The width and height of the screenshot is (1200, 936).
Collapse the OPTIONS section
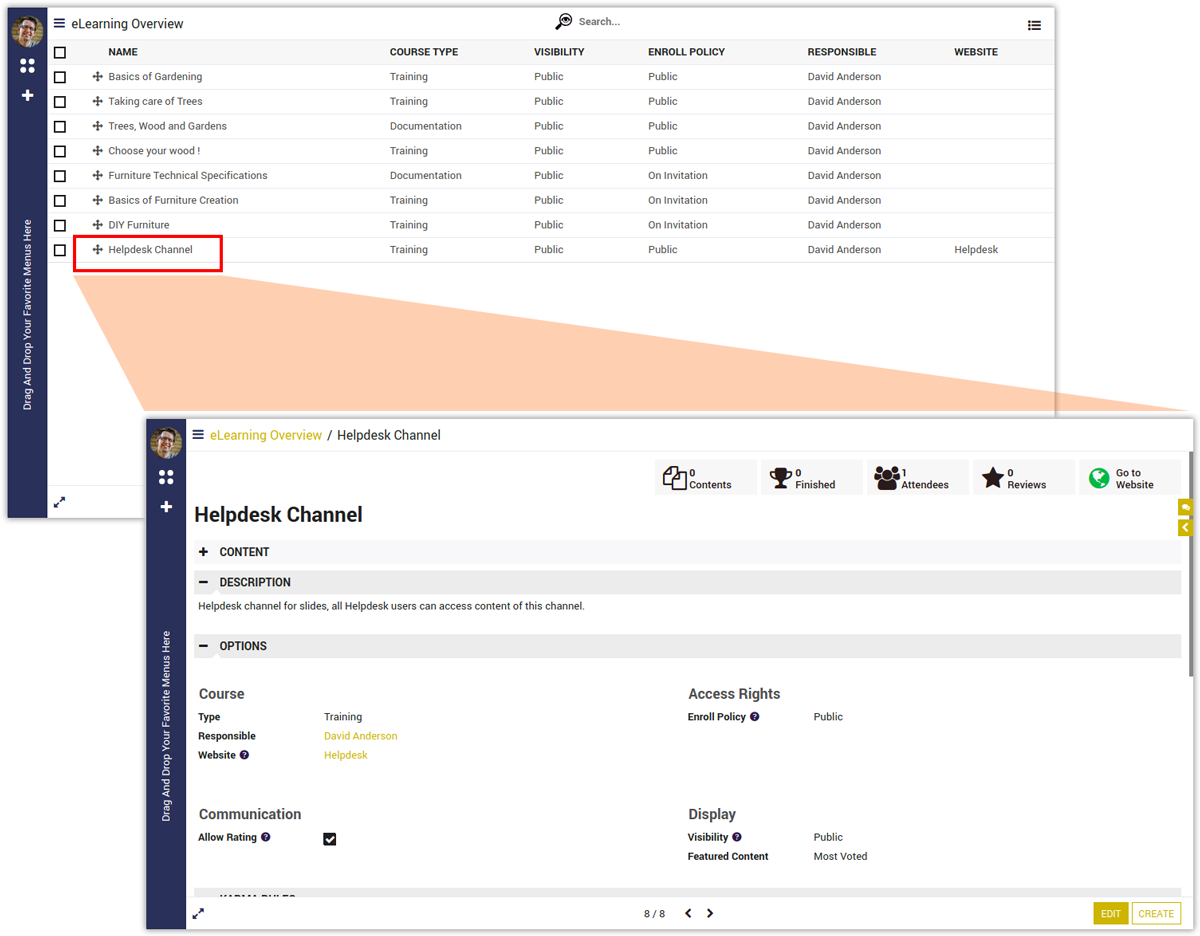pos(204,646)
